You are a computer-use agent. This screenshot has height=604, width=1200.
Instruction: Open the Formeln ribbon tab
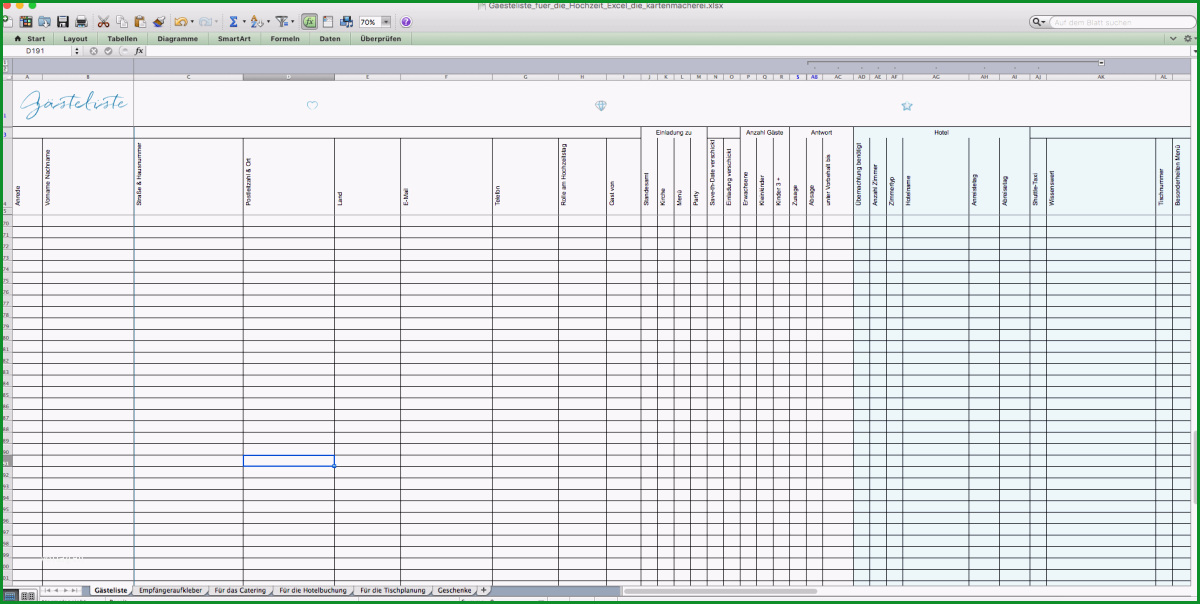[x=284, y=38]
